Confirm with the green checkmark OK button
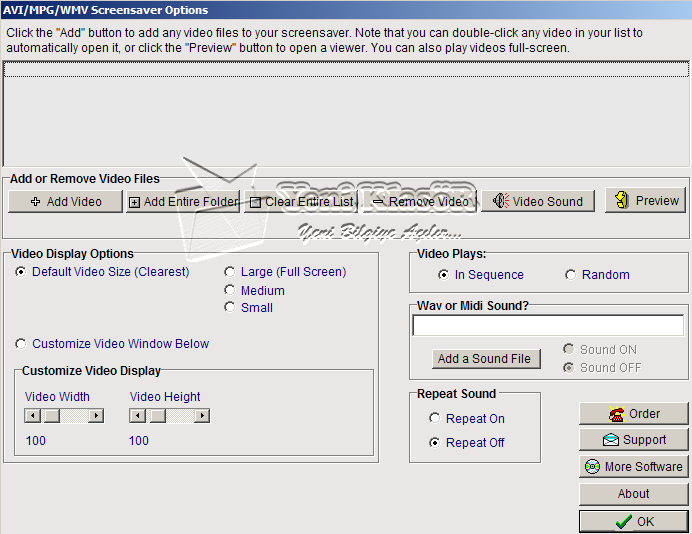Image resolution: width=692 pixels, height=534 pixels. tap(633, 521)
